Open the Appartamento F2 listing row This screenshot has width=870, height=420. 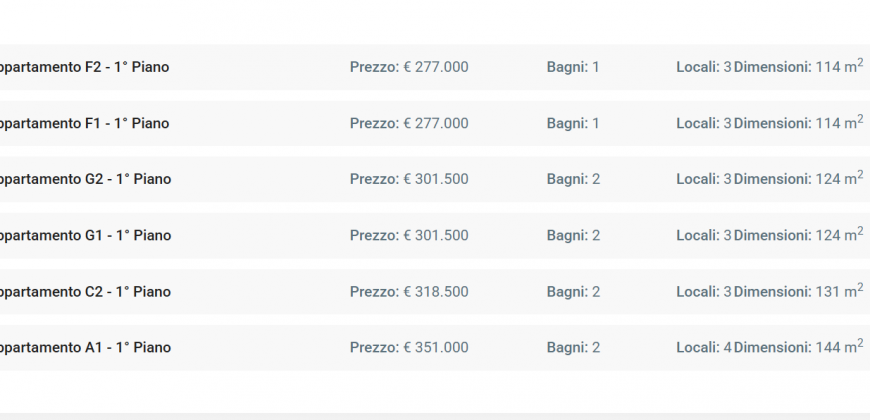435,67
